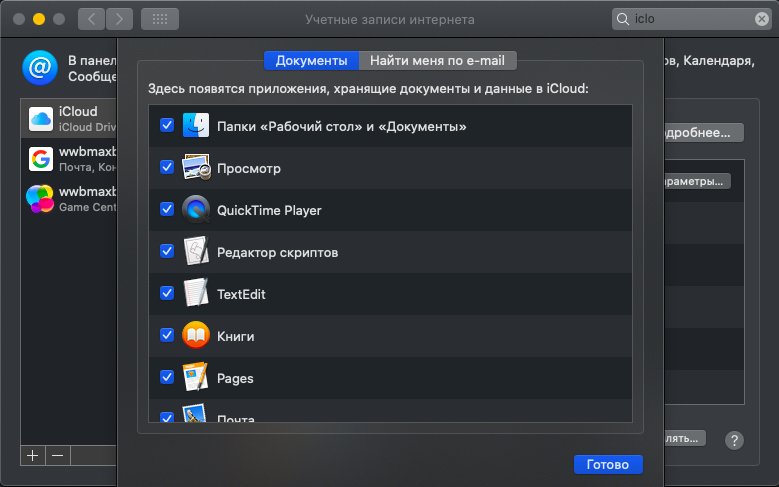Screen dimensions: 779x487
Task: Go back with the left arrow toolbar button
Action: pyautogui.click(x=91, y=19)
